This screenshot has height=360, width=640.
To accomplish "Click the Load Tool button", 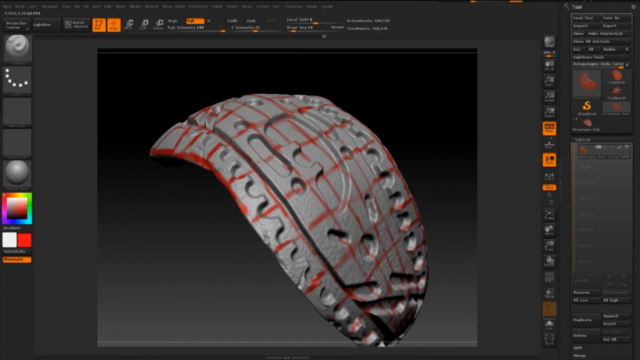I will pos(586,18).
